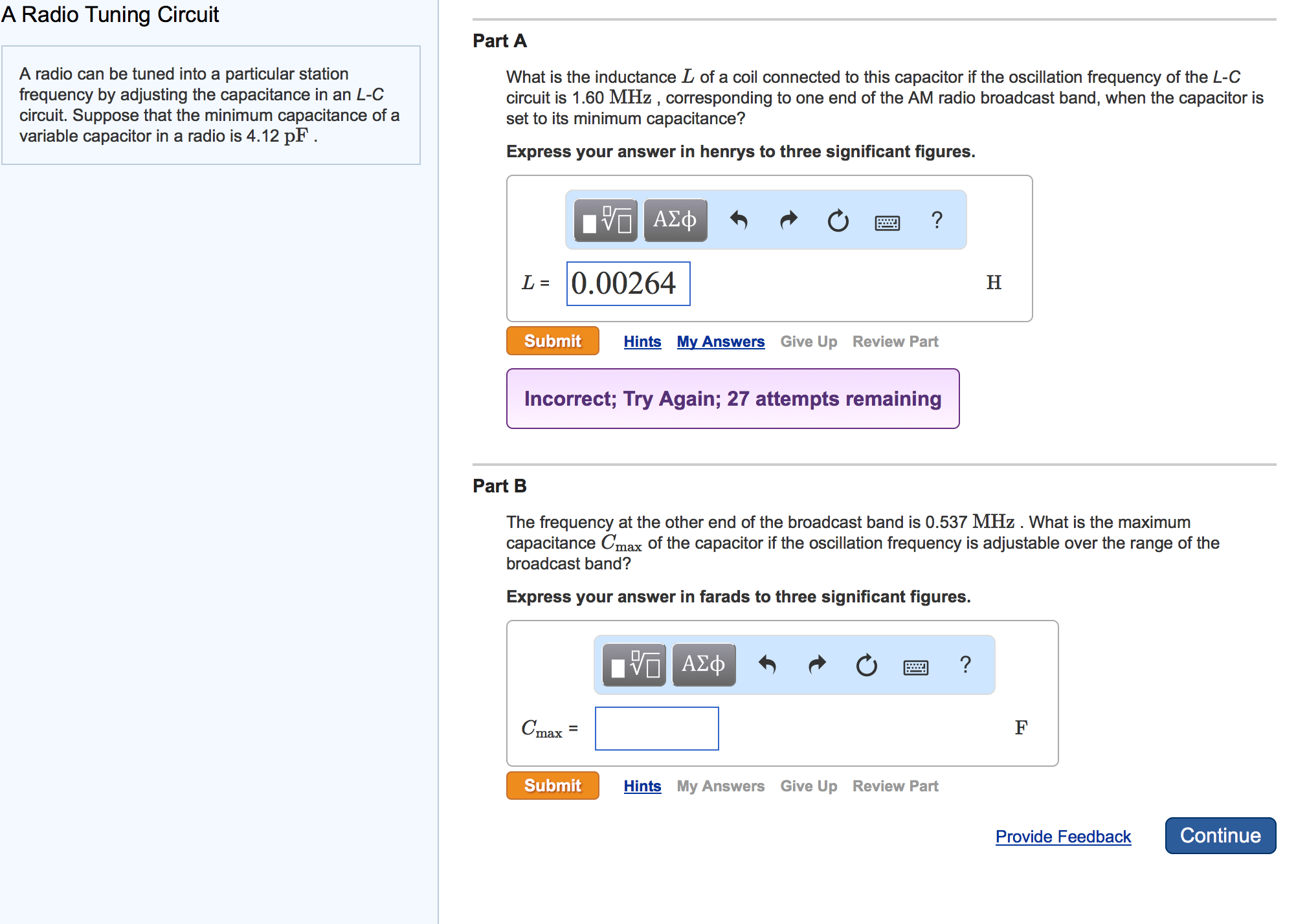Open Greek symbols palette in Part A
This screenshot has width=1296, height=924.
[x=675, y=221]
